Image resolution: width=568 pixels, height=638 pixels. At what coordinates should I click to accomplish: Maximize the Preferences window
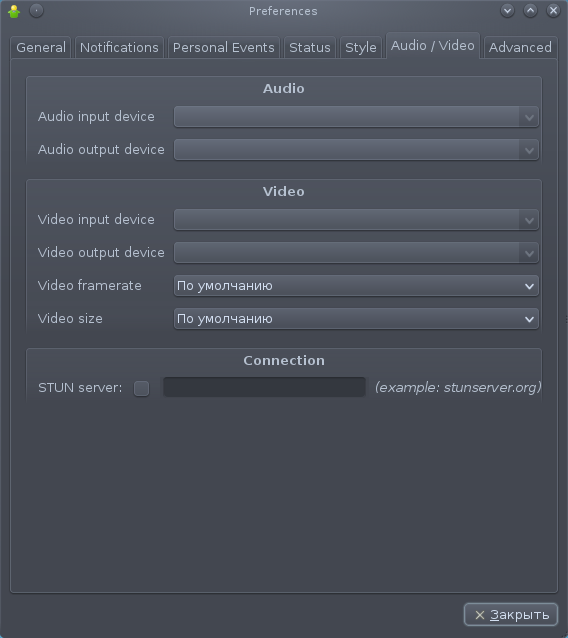click(531, 11)
